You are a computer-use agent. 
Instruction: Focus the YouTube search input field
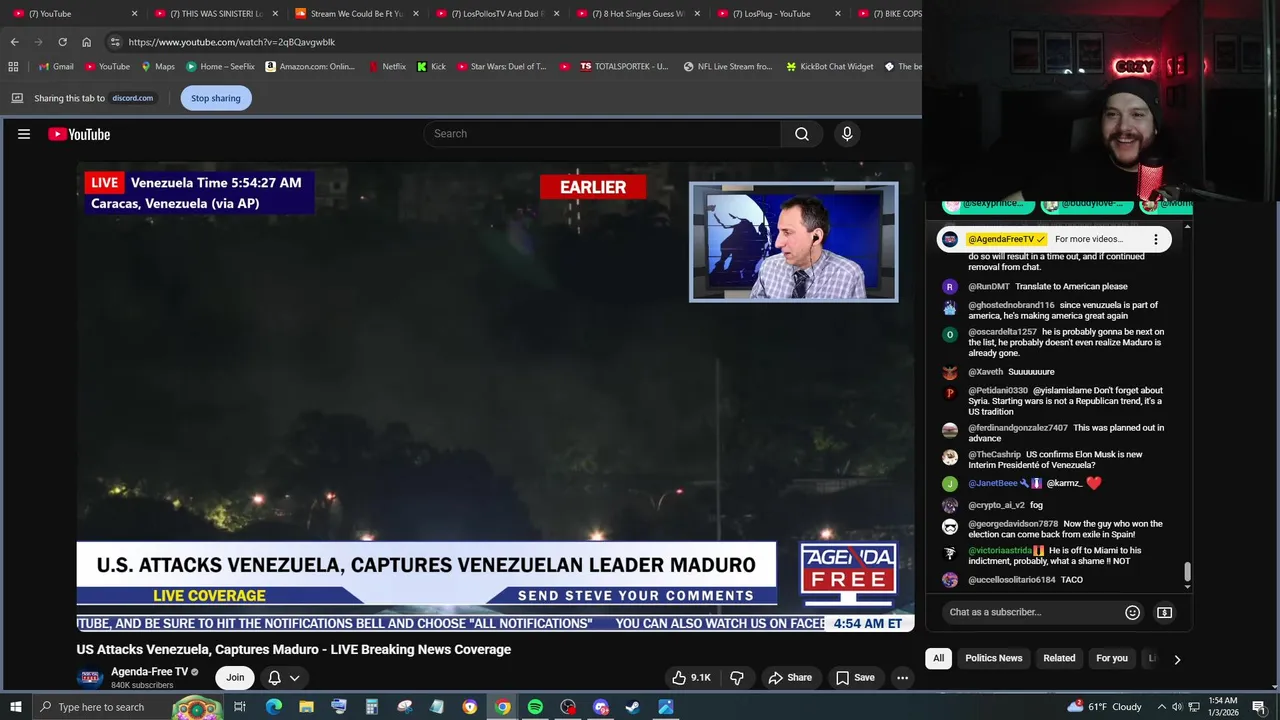(603, 134)
